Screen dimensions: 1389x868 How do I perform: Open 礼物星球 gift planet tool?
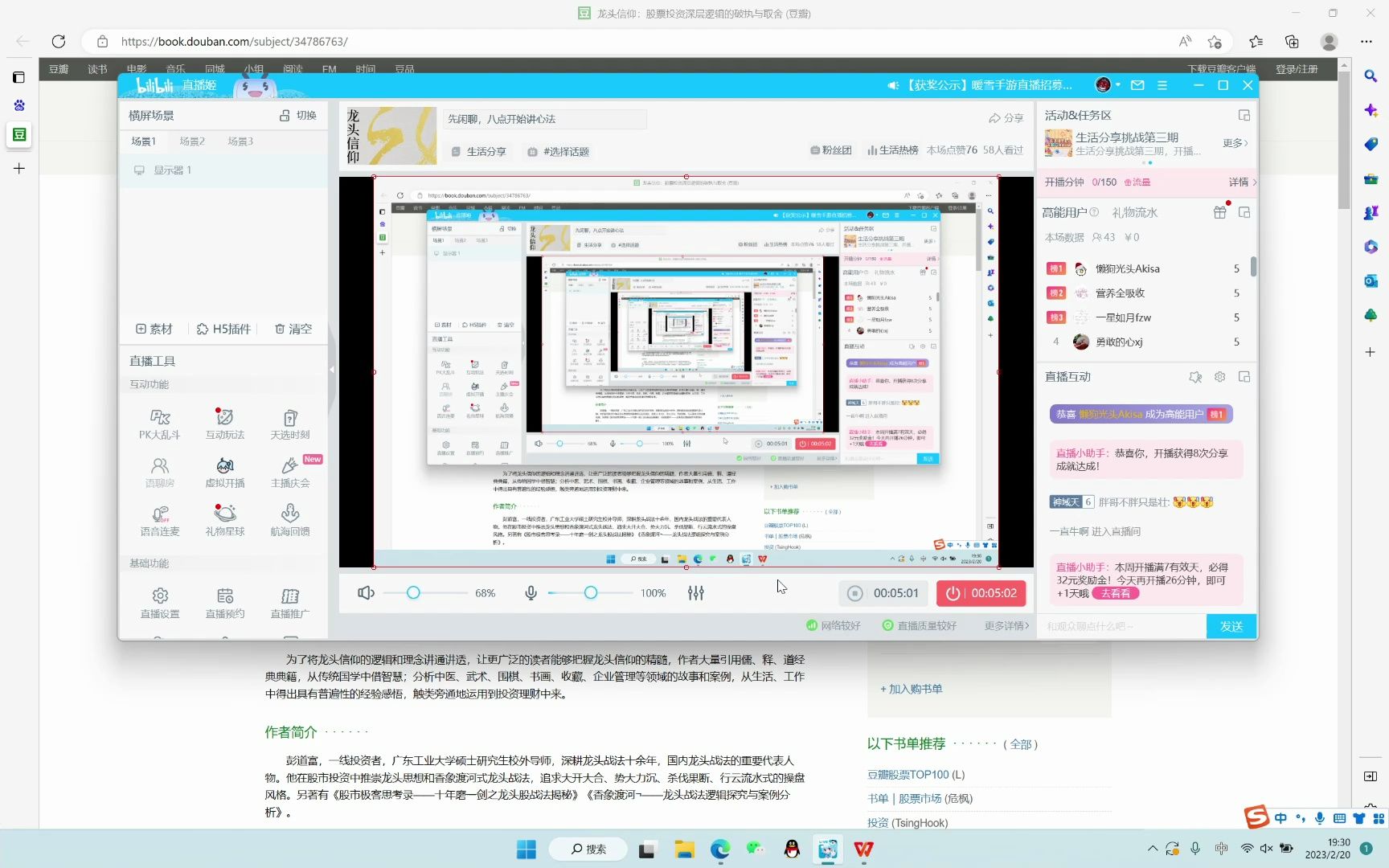(225, 521)
